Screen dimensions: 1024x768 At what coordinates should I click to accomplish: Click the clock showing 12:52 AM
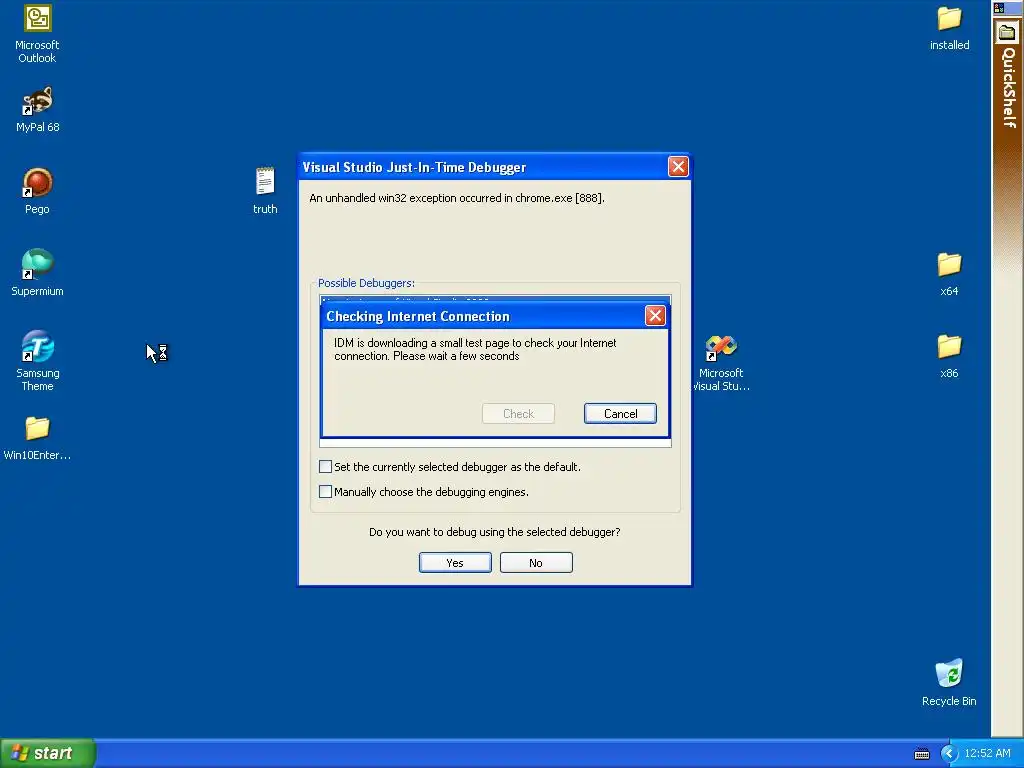tap(987, 754)
